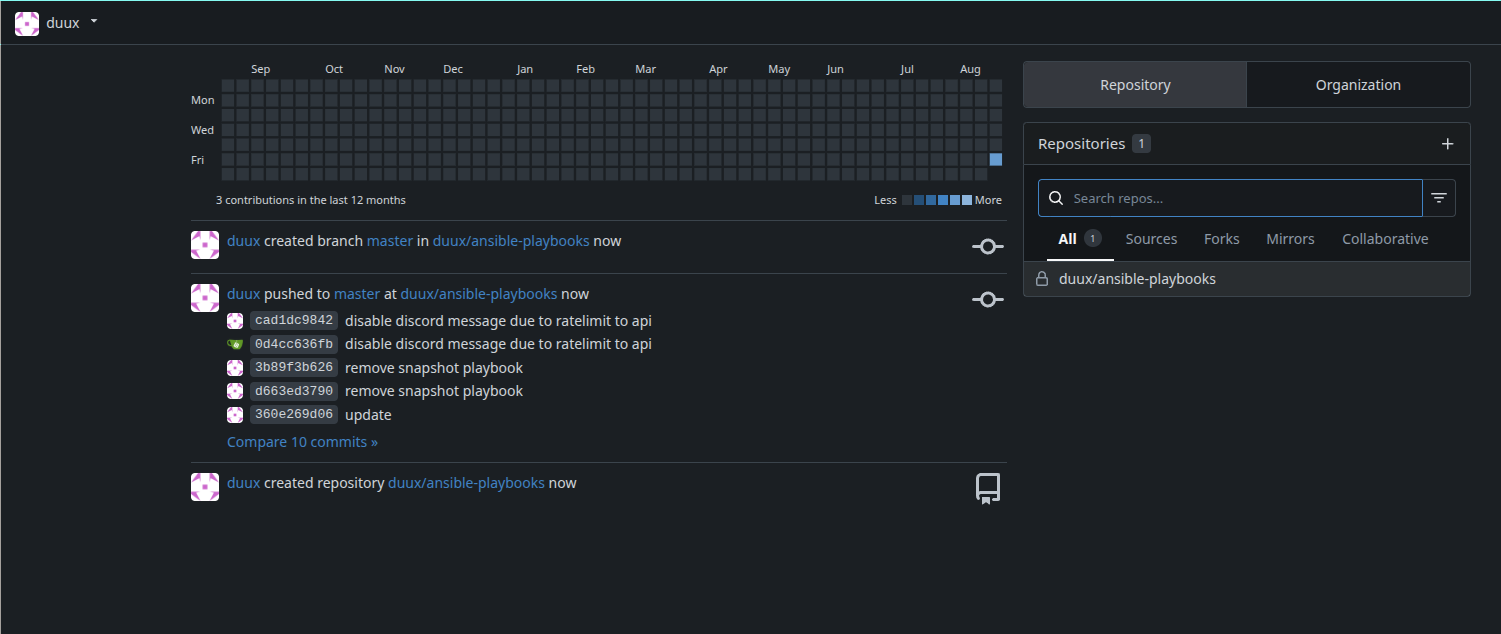Screen dimensions: 1501x634
Task: Open the Compare 10 commits link
Action: click(302, 441)
